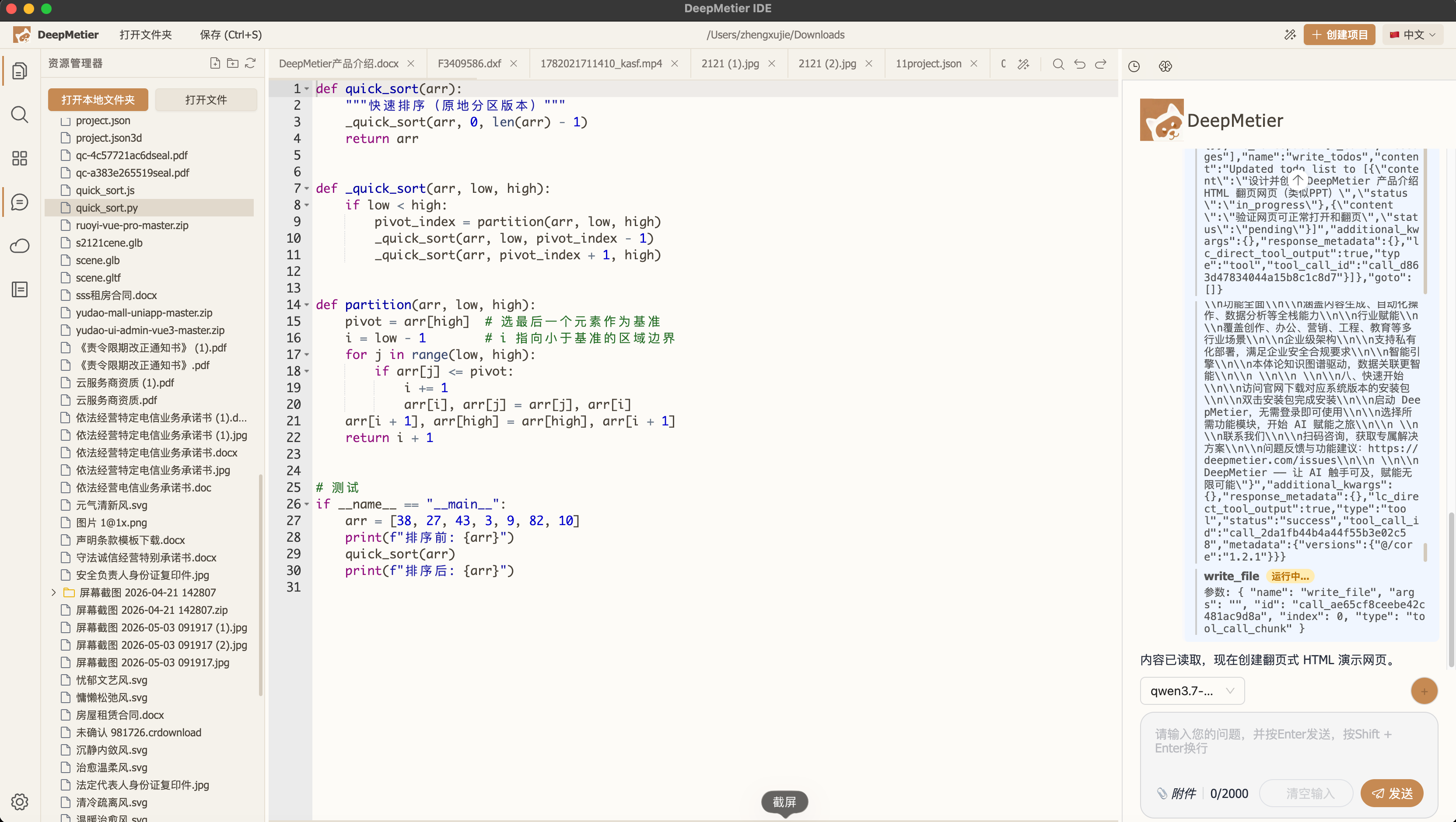Switch to the 2121 (1).jpg tab
This screenshot has height=822, width=1456.
coord(730,64)
